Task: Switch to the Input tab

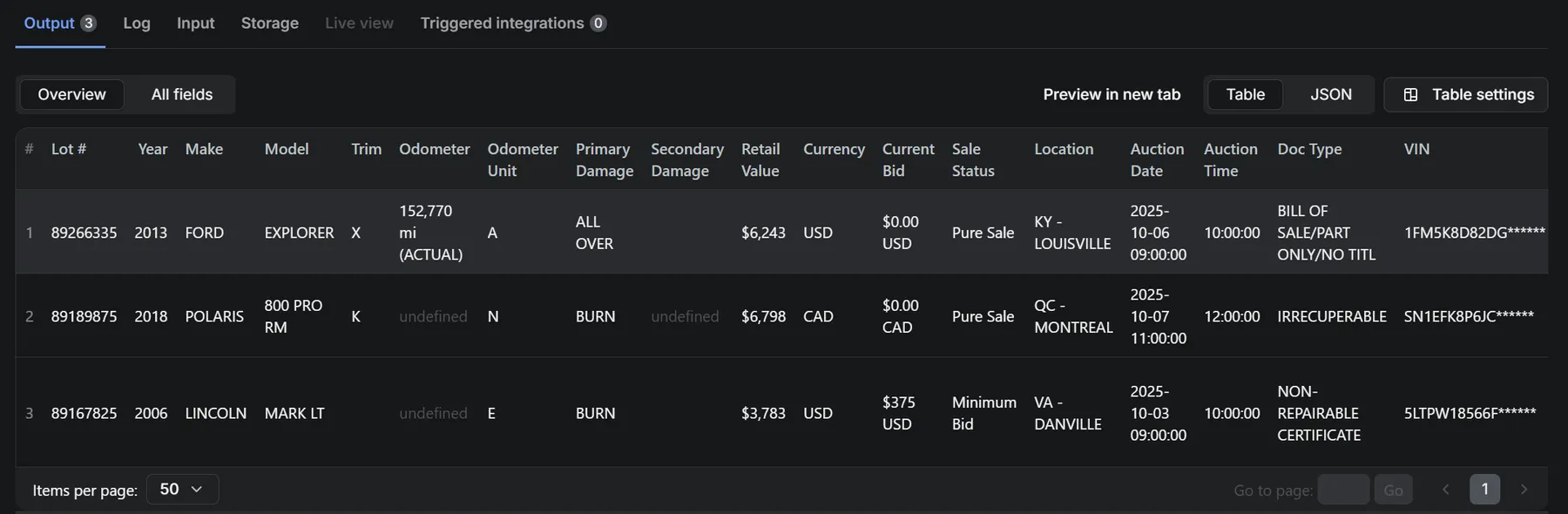Action: (x=195, y=24)
